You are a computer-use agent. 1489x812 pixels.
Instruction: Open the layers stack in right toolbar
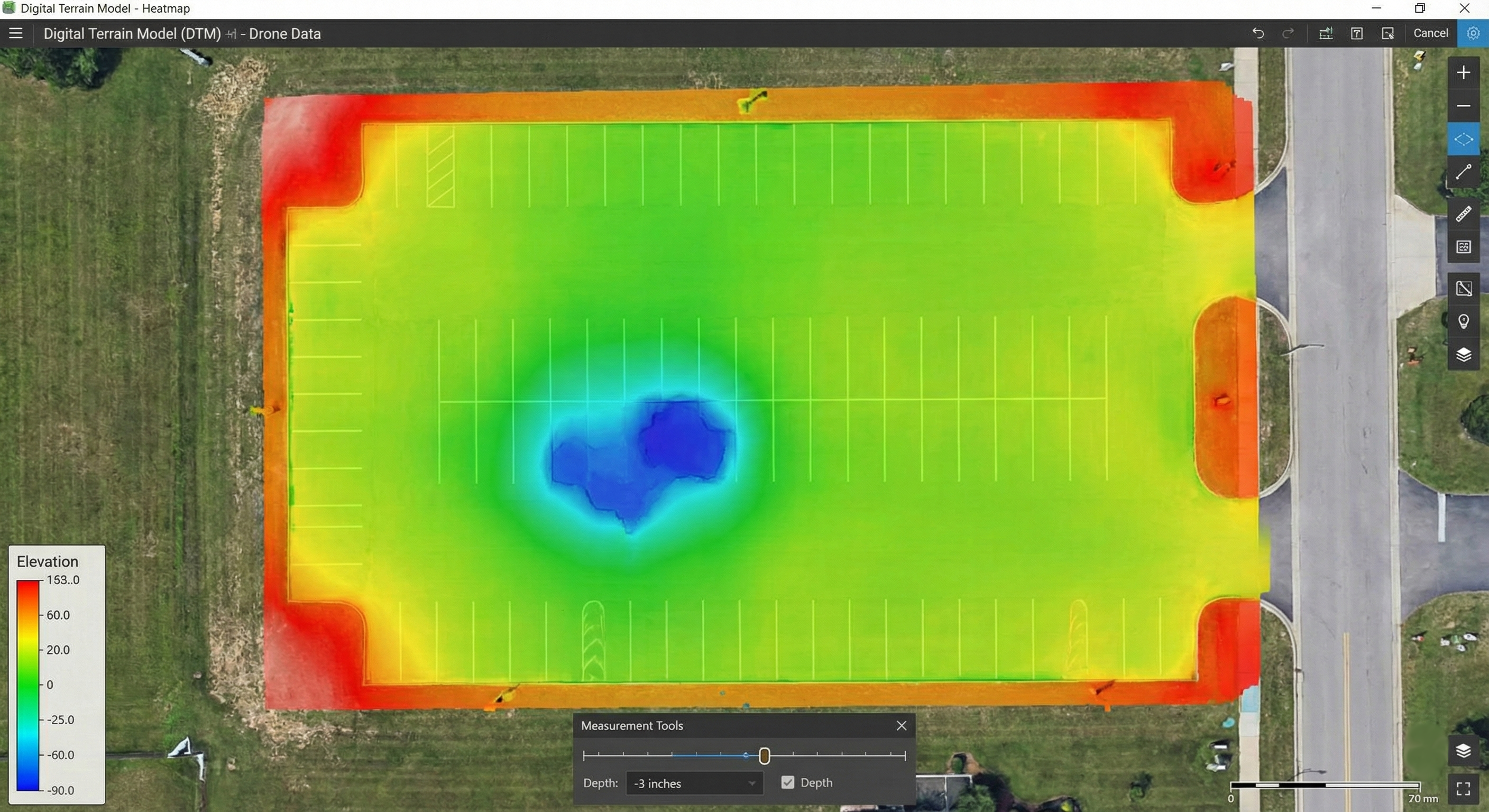pyautogui.click(x=1463, y=354)
